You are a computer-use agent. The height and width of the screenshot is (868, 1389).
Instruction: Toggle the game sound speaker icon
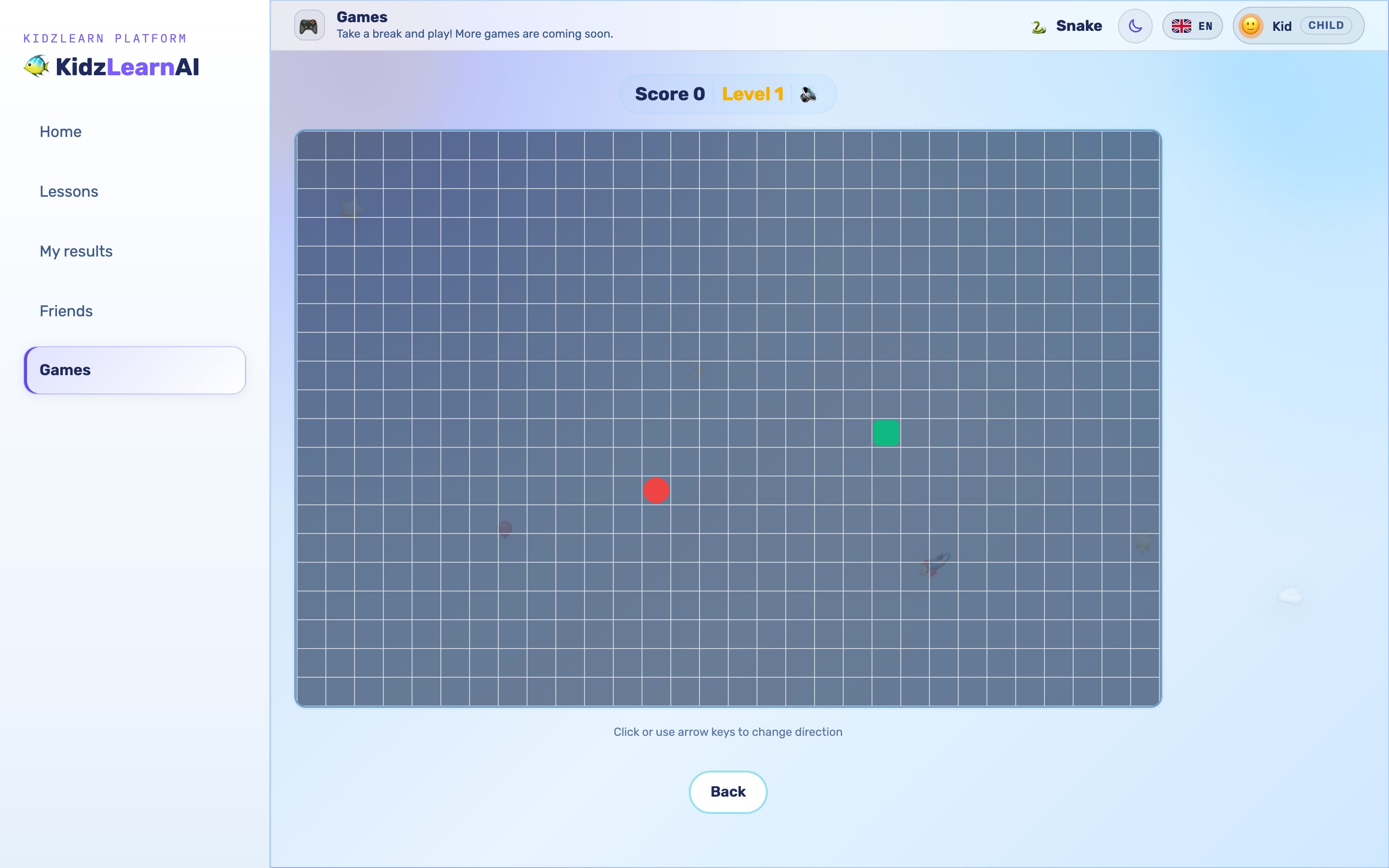point(808,94)
